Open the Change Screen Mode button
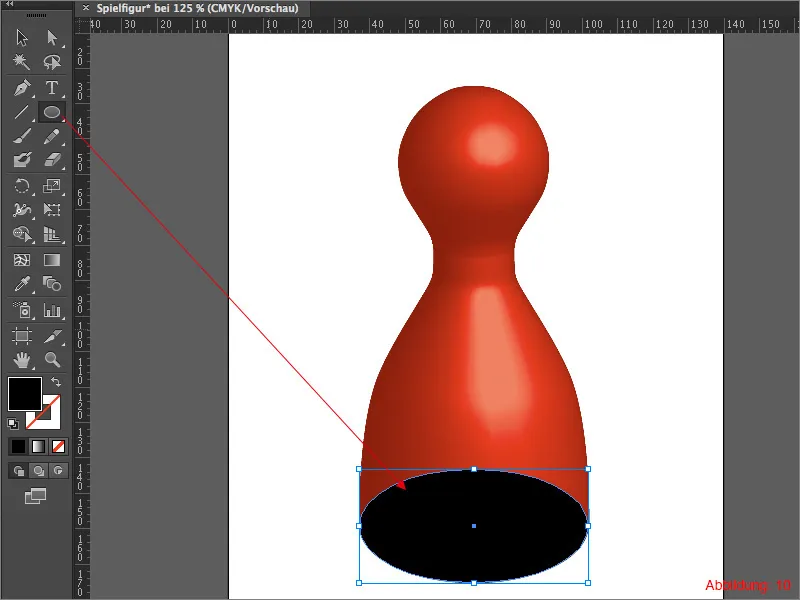 35,496
